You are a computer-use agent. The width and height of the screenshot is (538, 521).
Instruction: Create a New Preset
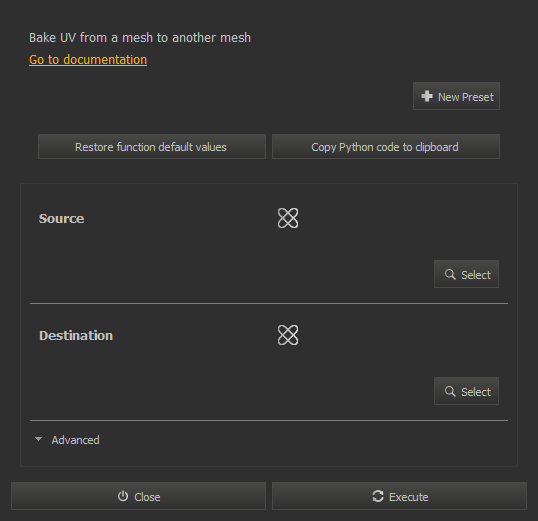[x=456, y=96]
